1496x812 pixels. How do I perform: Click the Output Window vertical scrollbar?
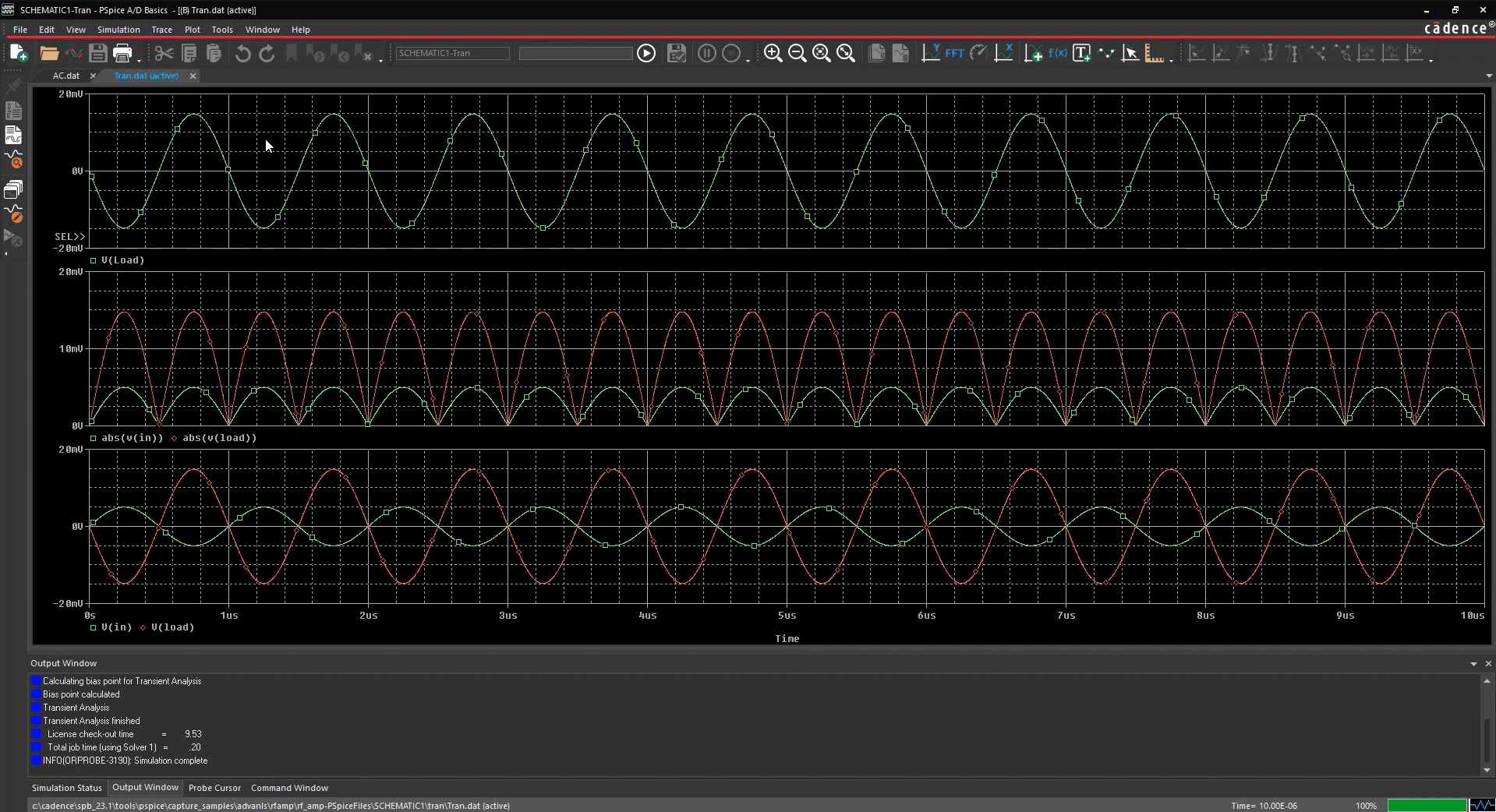(x=1487, y=725)
